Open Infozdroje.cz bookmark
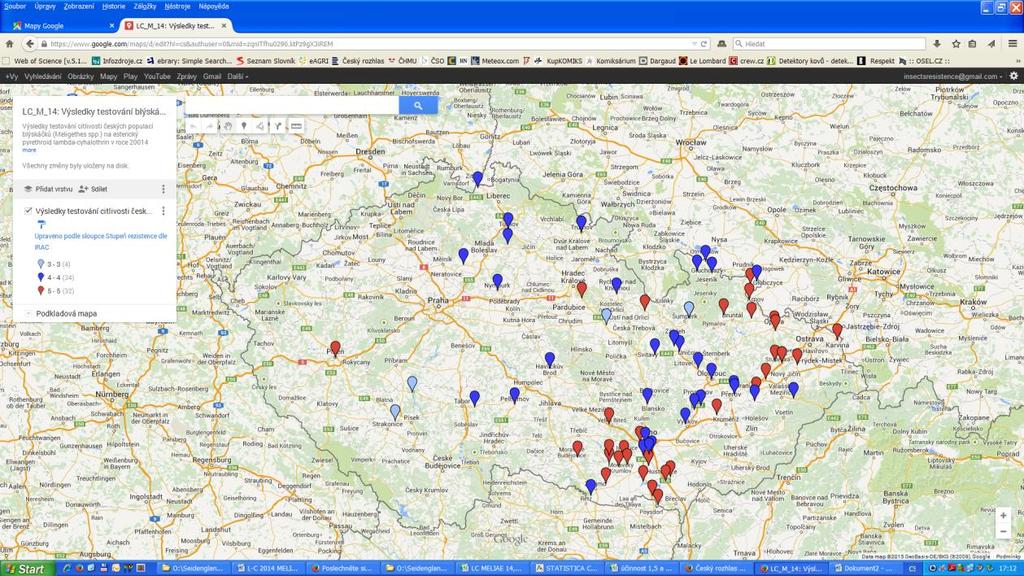This screenshot has width=1024, height=576. [x=117, y=61]
